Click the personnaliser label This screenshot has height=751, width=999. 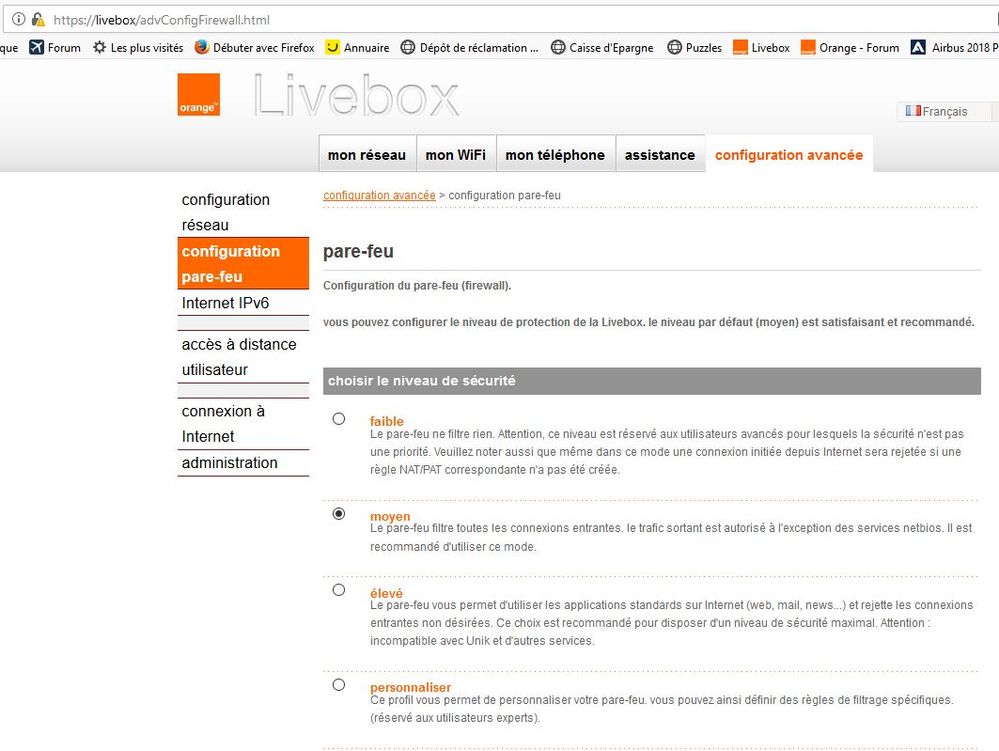(410, 687)
